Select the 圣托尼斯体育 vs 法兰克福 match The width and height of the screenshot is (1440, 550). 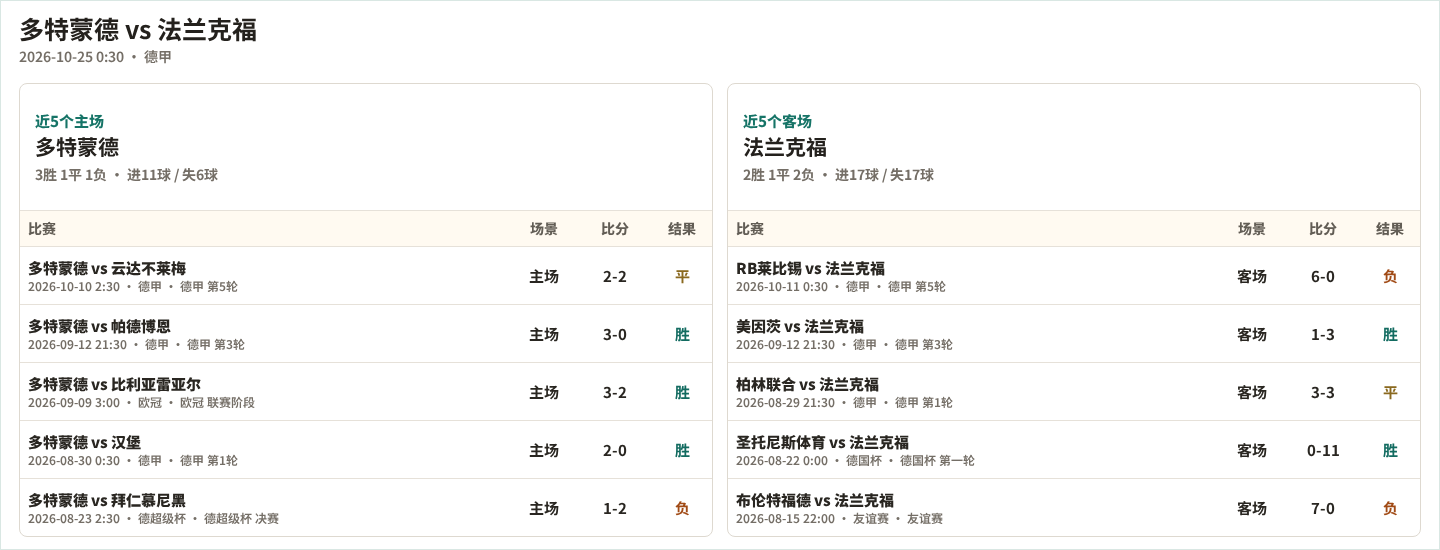(x=1074, y=450)
